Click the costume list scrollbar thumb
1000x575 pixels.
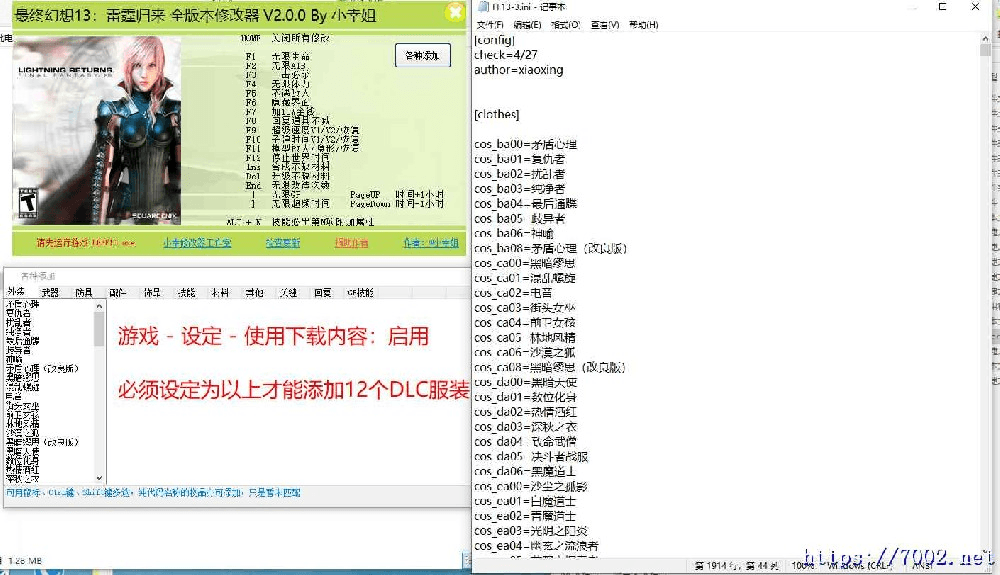click(99, 328)
